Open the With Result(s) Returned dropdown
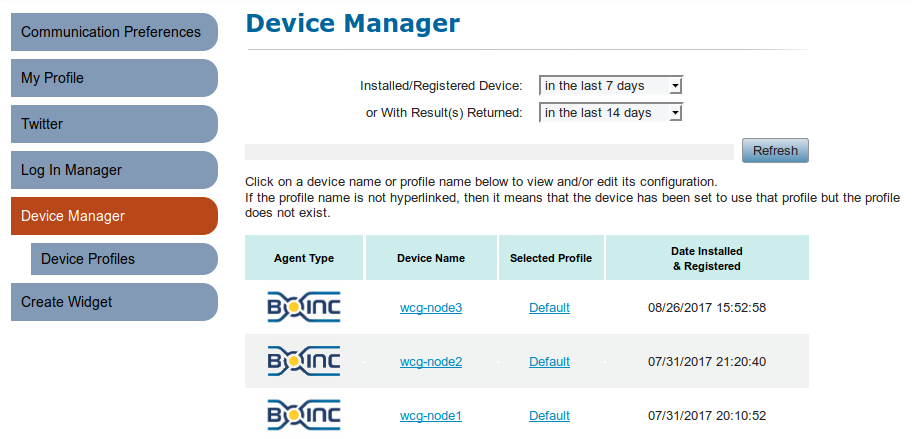Screen dimensions: 912x439 pyautogui.click(x=611, y=112)
